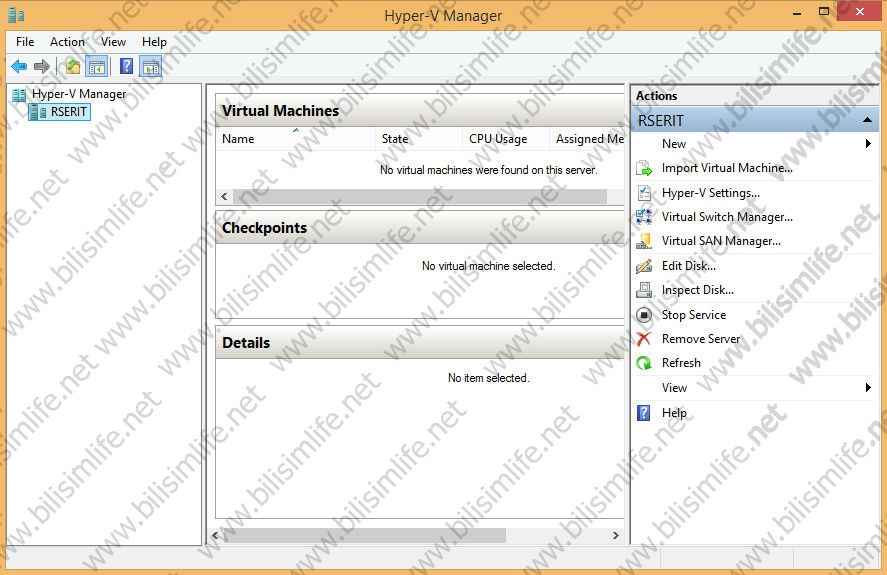Viewport: 887px width, 575px height.
Task: Collapse the RSERIT actions section header
Action: coord(868,120)
